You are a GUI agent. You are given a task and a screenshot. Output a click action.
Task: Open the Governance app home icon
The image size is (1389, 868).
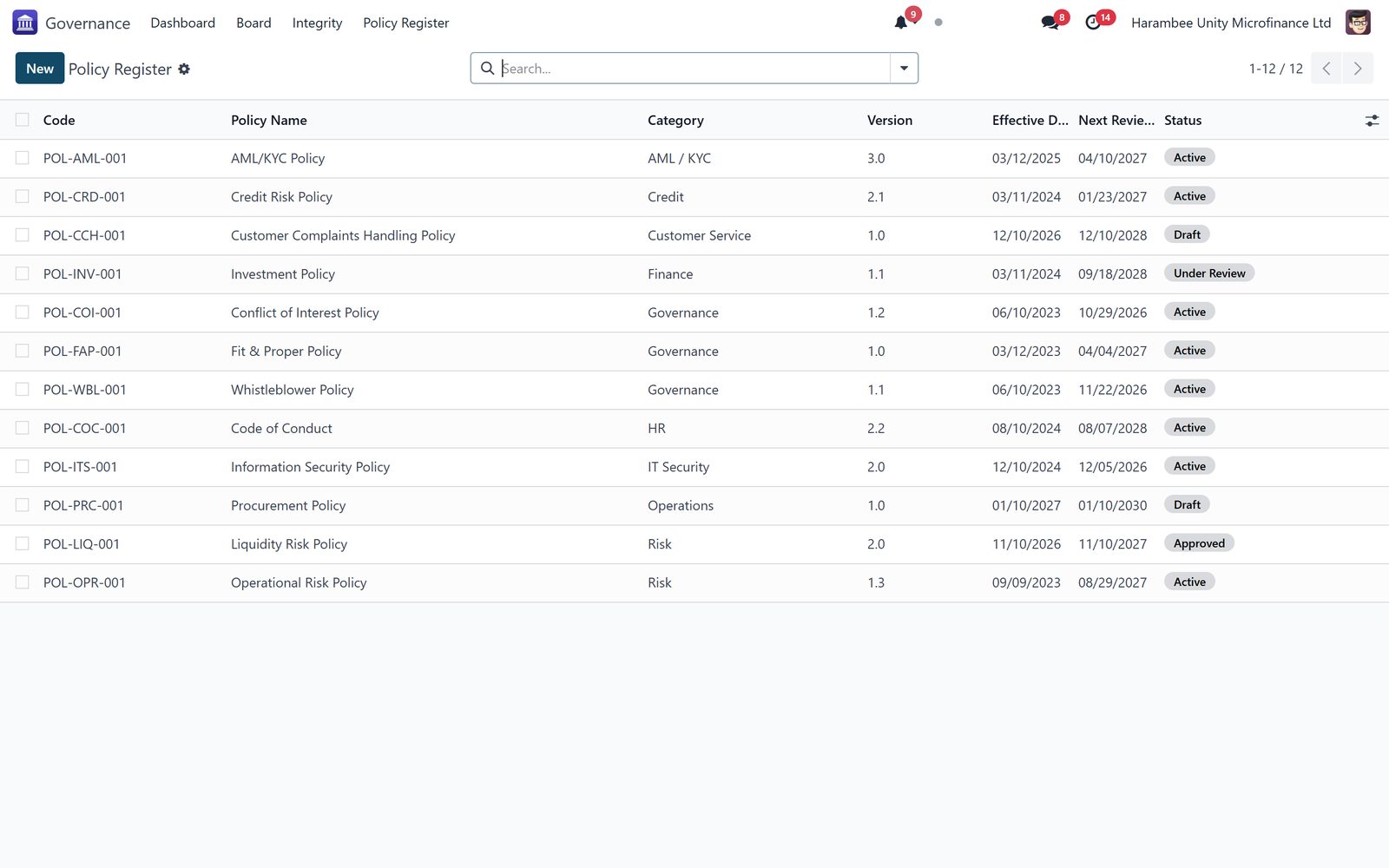click(25, 23)
